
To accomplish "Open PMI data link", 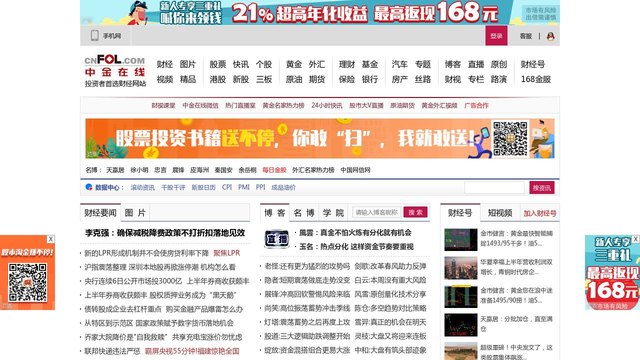I will coord(244,187).
